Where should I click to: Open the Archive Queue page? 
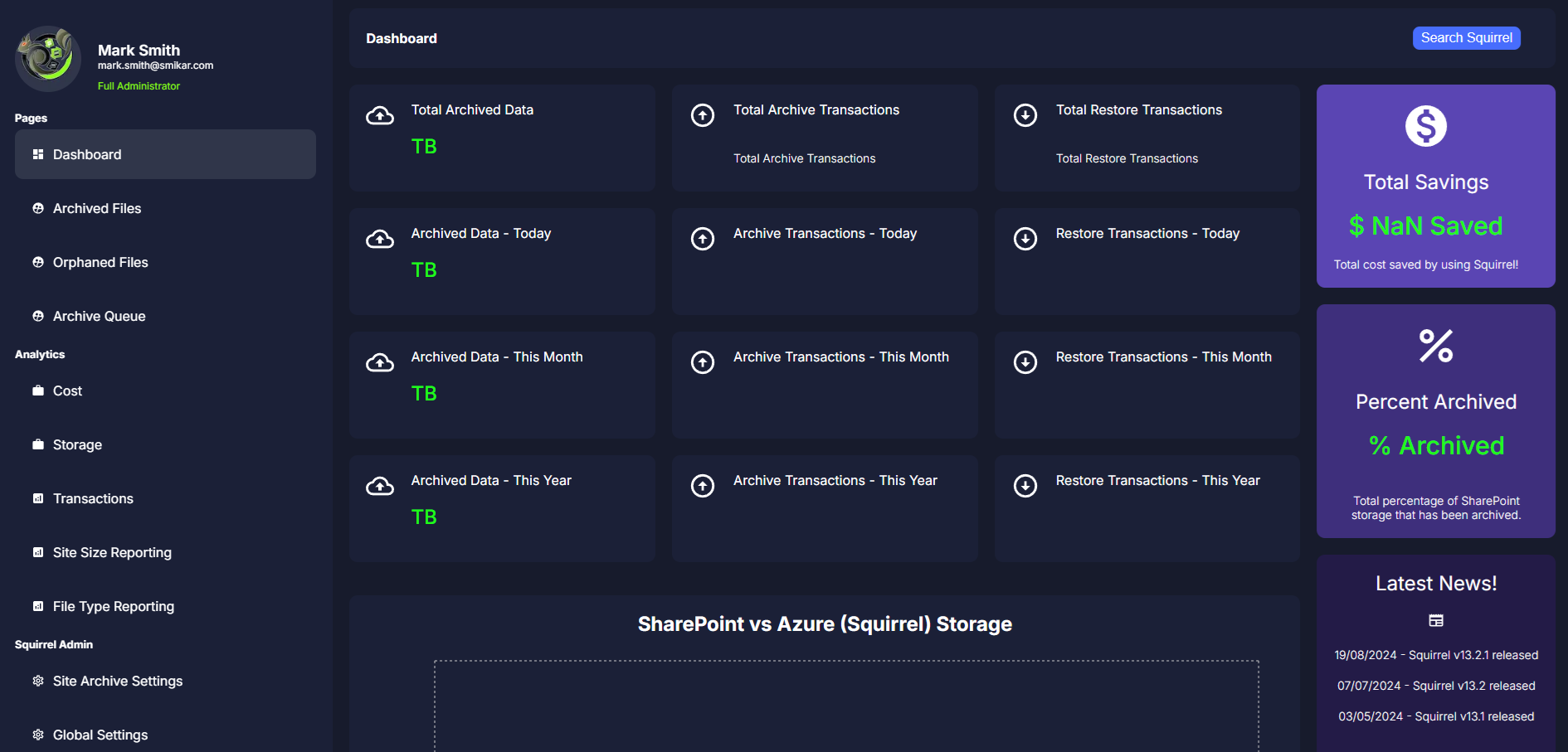click(99, 316)
